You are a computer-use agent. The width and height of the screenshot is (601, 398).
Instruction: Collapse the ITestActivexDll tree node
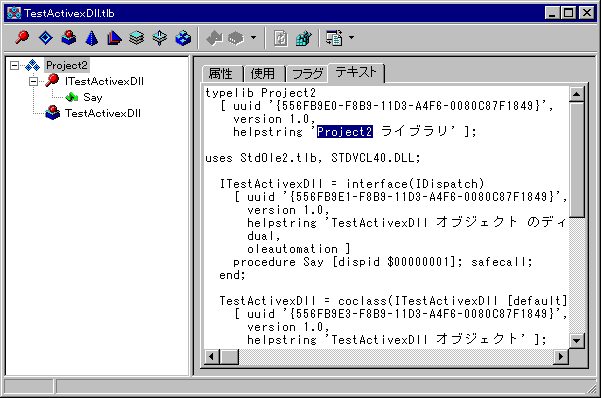(34, 81)
